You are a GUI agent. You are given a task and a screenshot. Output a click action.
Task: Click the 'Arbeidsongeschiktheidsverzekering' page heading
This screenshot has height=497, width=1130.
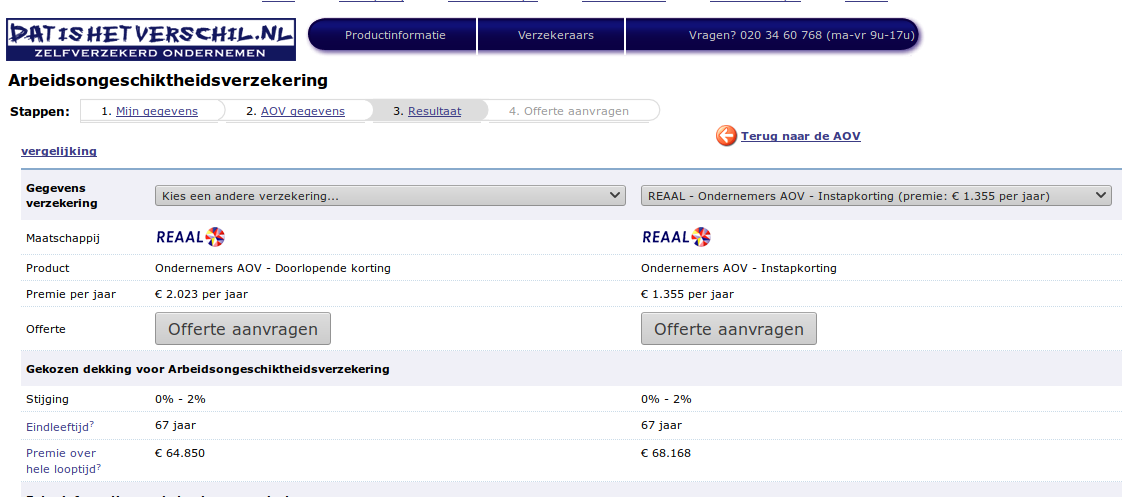pyautogui.click(x=168, y=80)
